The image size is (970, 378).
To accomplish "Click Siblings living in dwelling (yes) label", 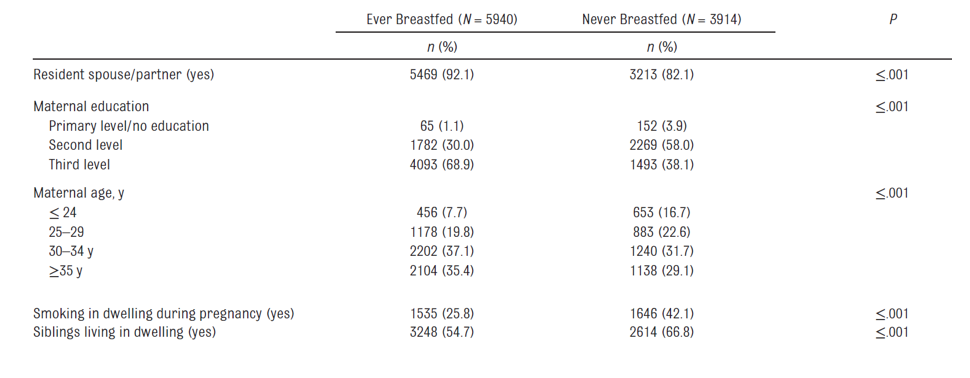I will [x=124, y=332].
